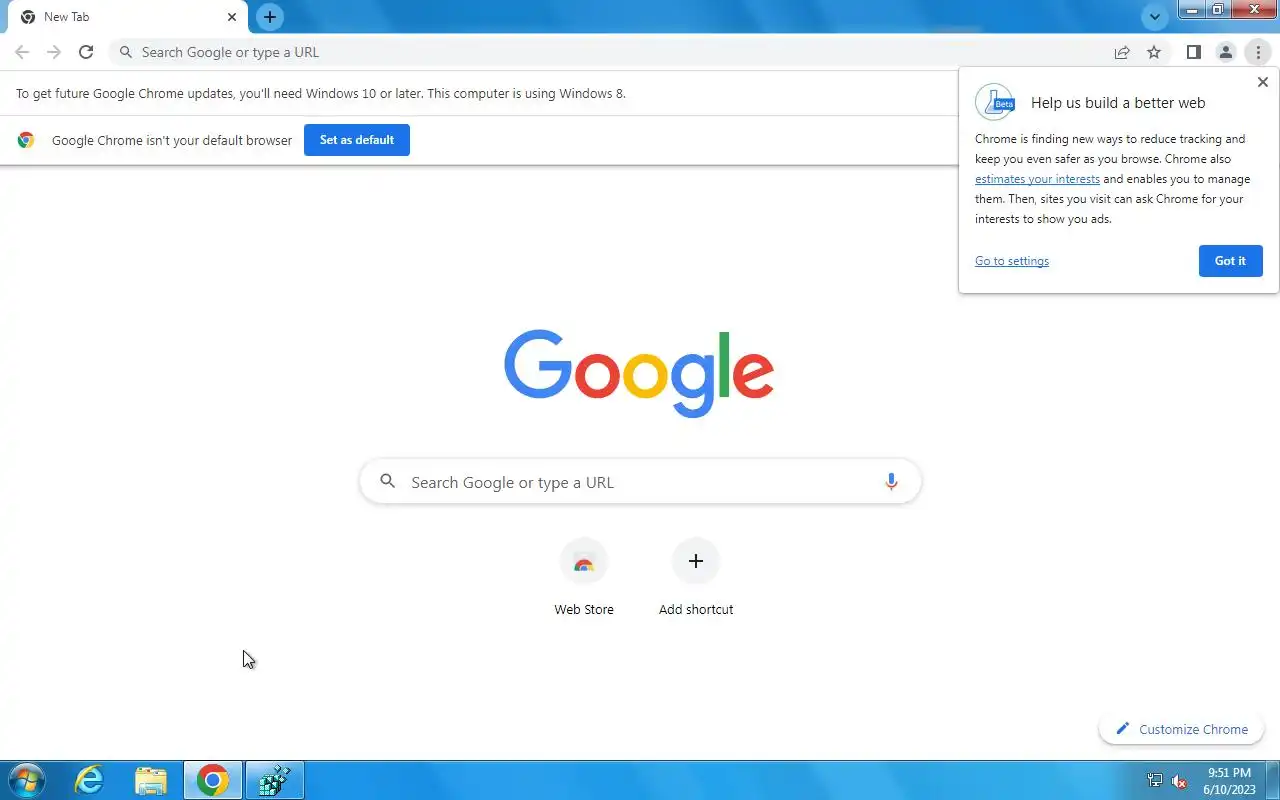Click the Back navigation arrow
Screen dimensions: 1280x800
(x=22, y=52)
